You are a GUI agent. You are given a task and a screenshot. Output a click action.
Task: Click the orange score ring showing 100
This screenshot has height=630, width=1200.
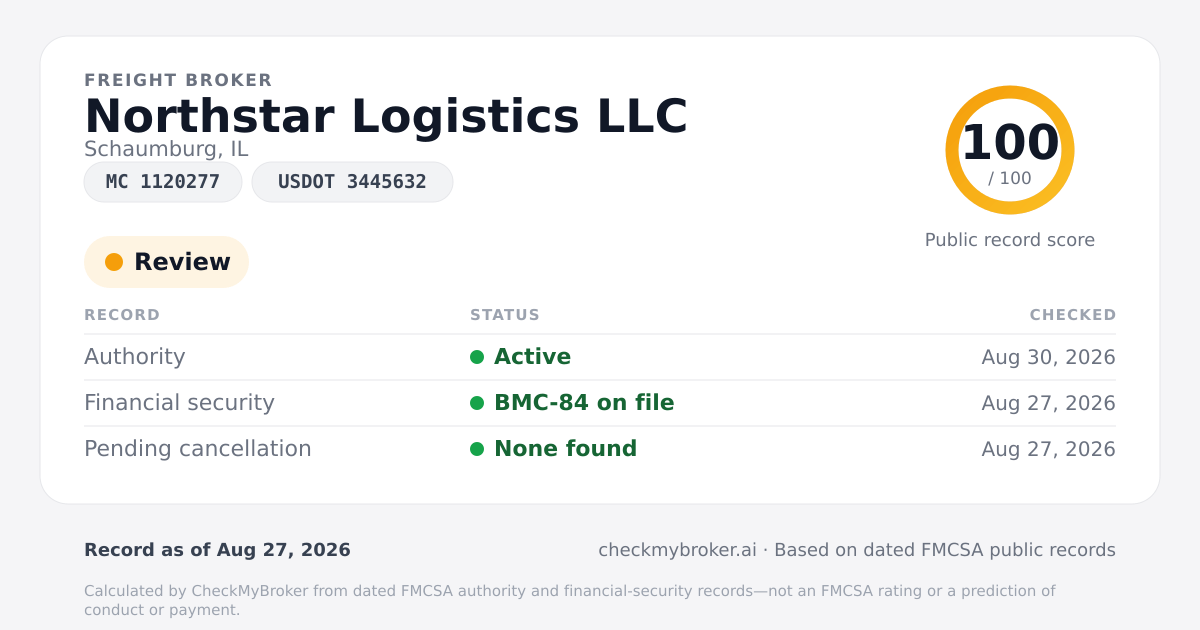coord(1010,150)
